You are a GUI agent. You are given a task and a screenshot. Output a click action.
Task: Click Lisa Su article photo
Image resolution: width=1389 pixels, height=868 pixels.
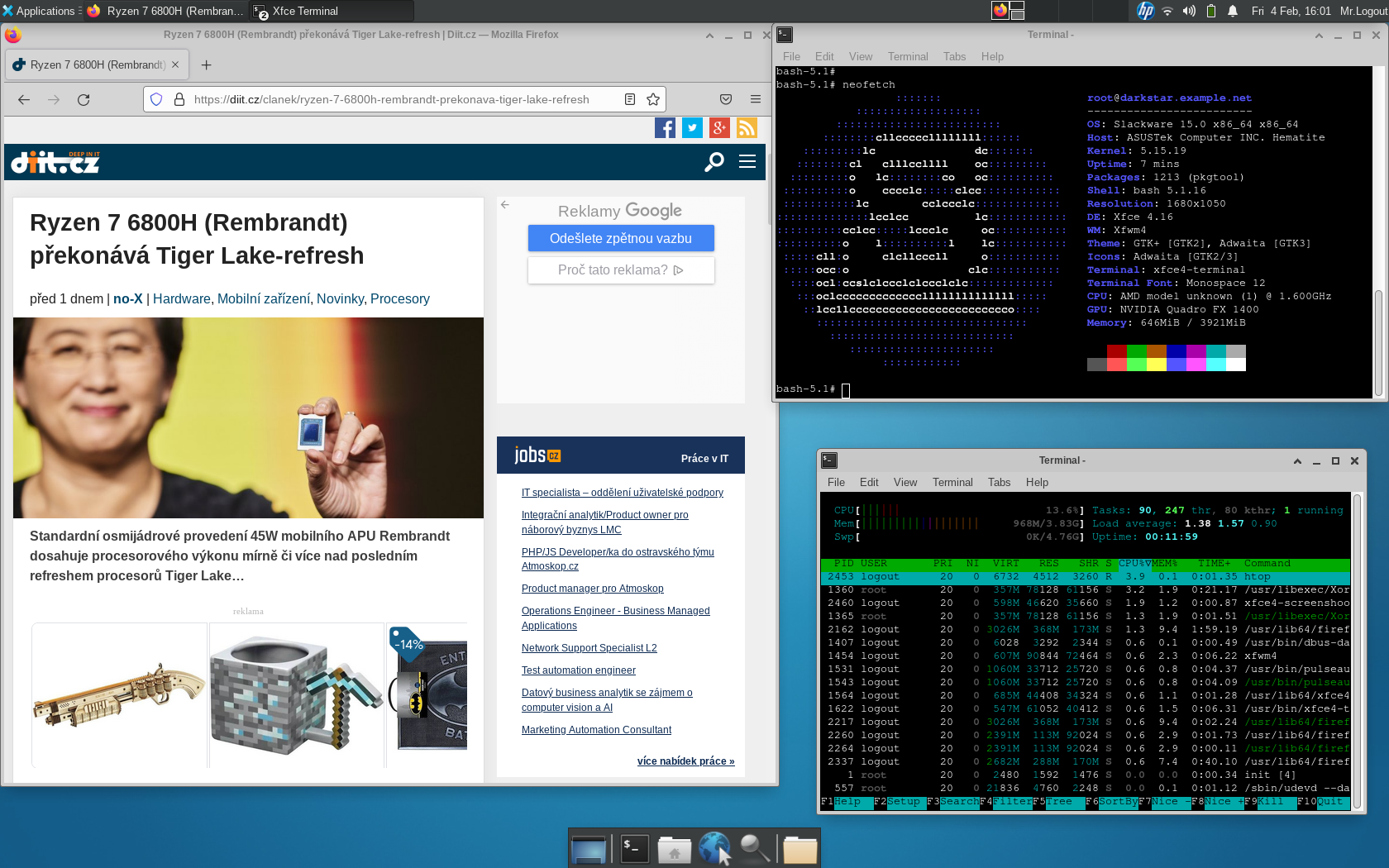point(248,417)
